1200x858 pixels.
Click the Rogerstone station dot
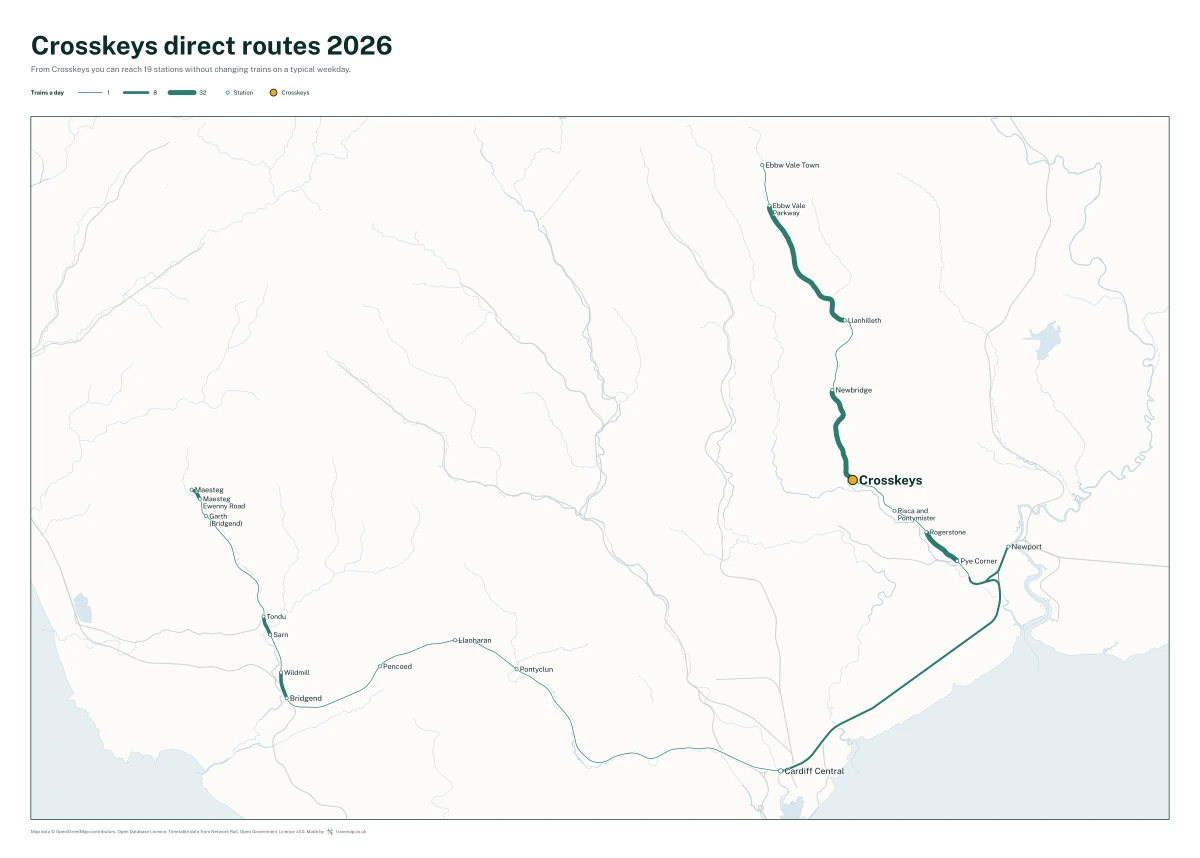(927, 532)
